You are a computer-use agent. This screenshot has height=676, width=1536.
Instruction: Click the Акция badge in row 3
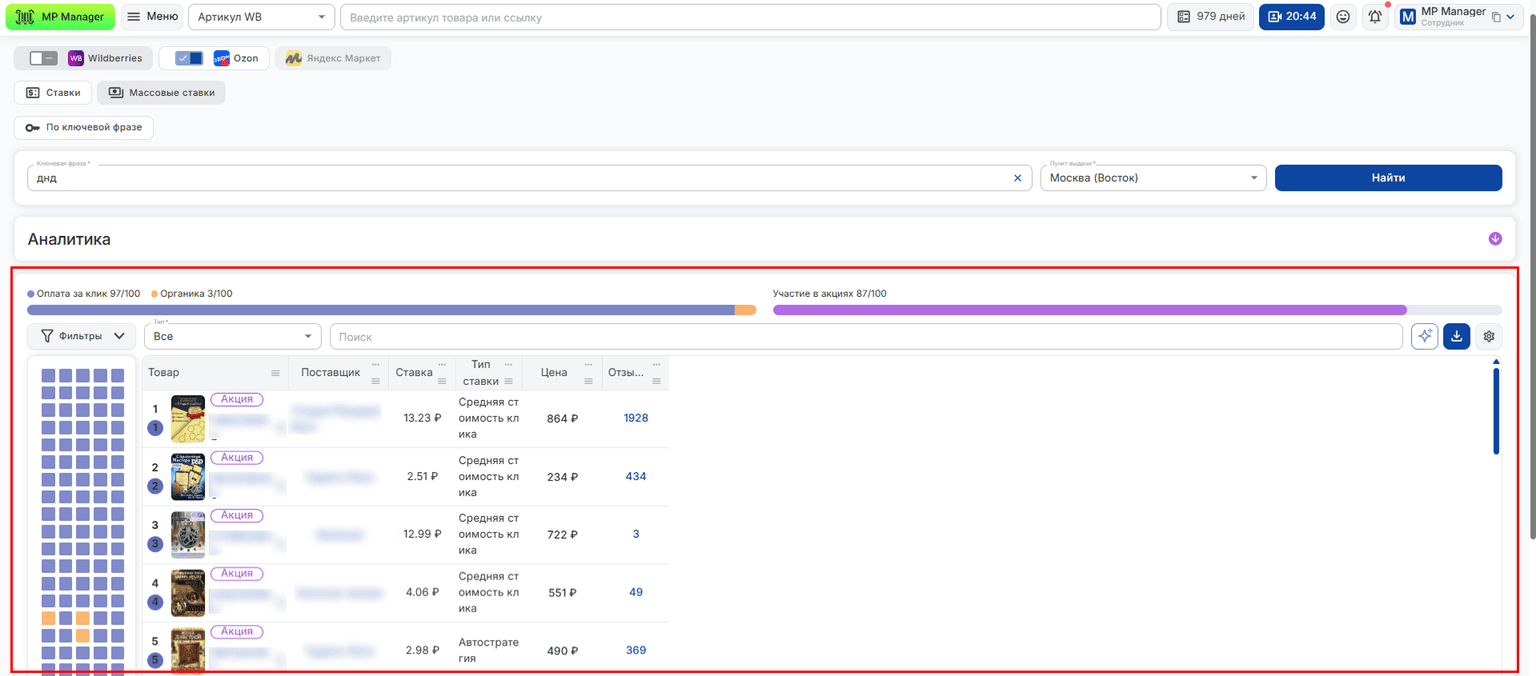(237, 515)
